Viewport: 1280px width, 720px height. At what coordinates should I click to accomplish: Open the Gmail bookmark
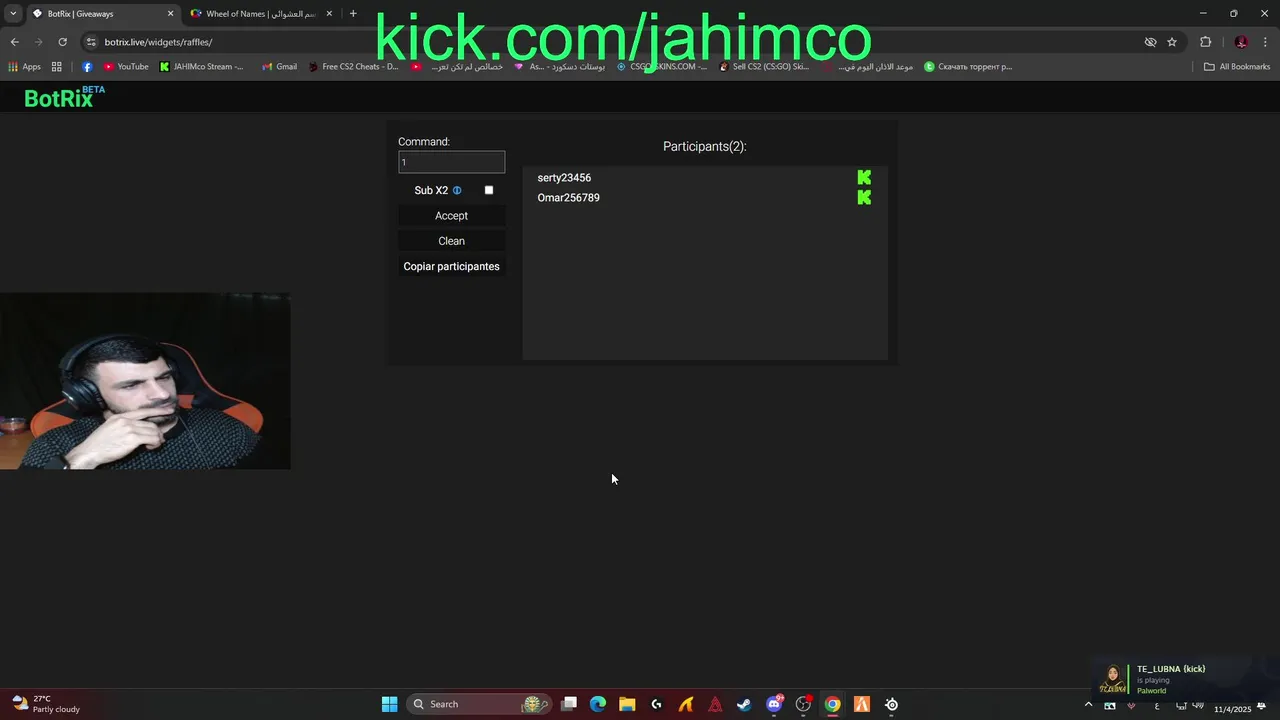point(279,67)
